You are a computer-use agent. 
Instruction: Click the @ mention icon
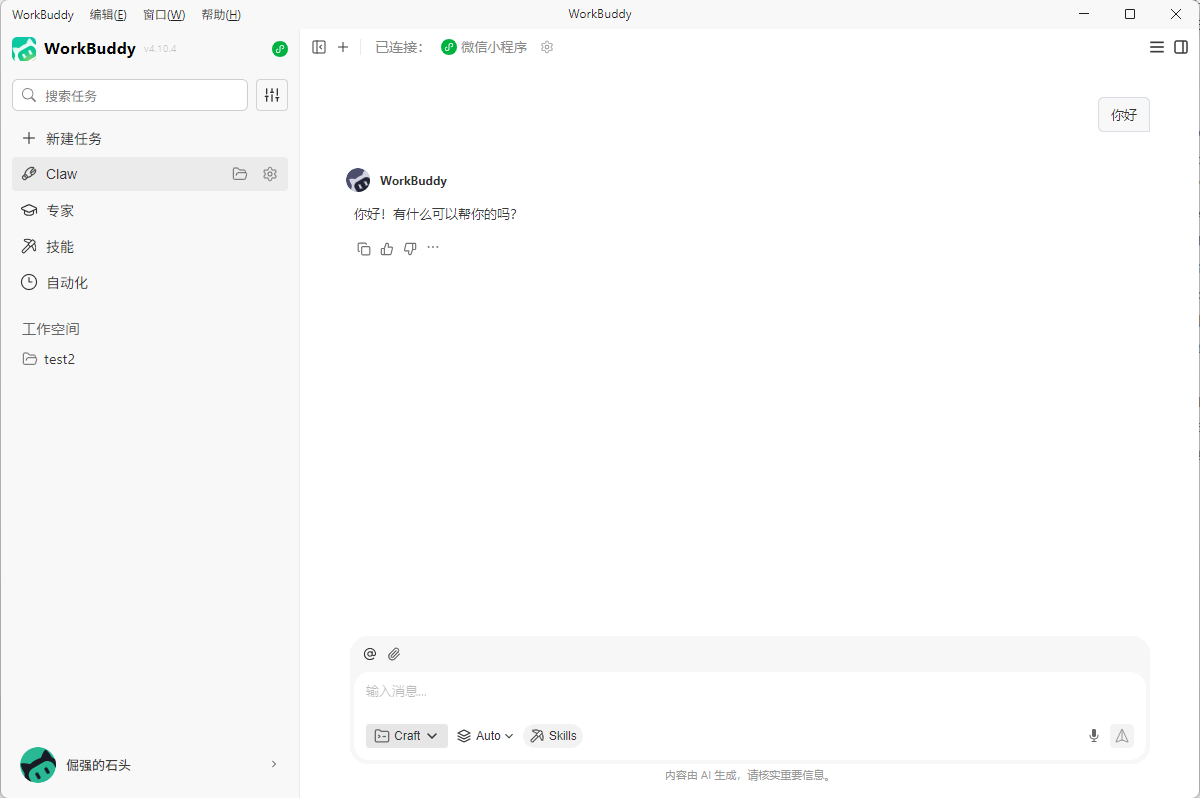point(370,654)
